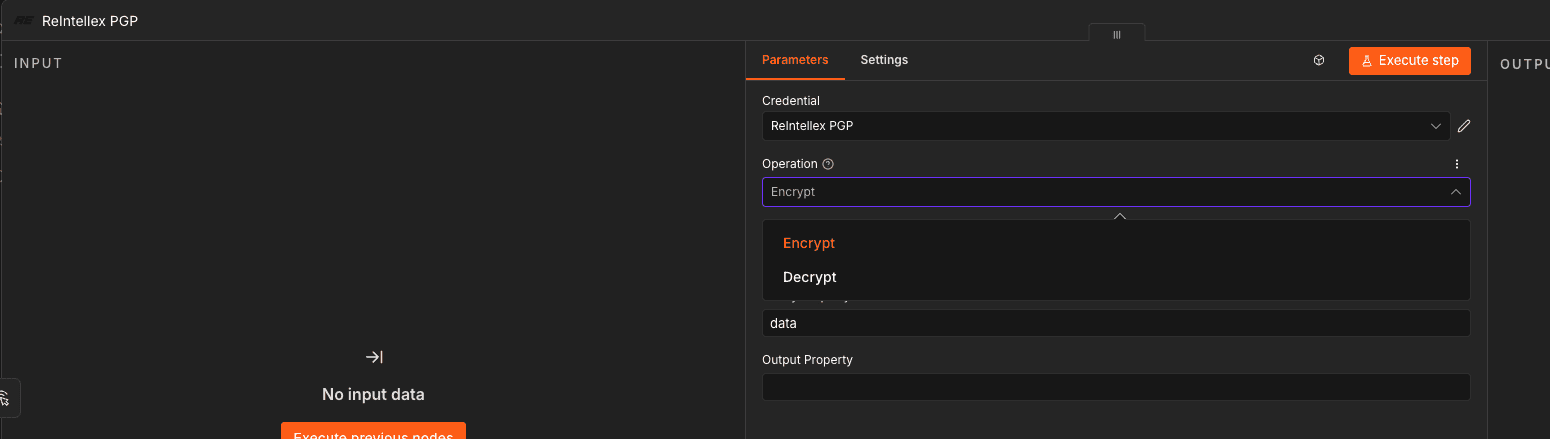Click the No input data message
Viewport: 1550px width, 439px height.
[x=373, y=395]
